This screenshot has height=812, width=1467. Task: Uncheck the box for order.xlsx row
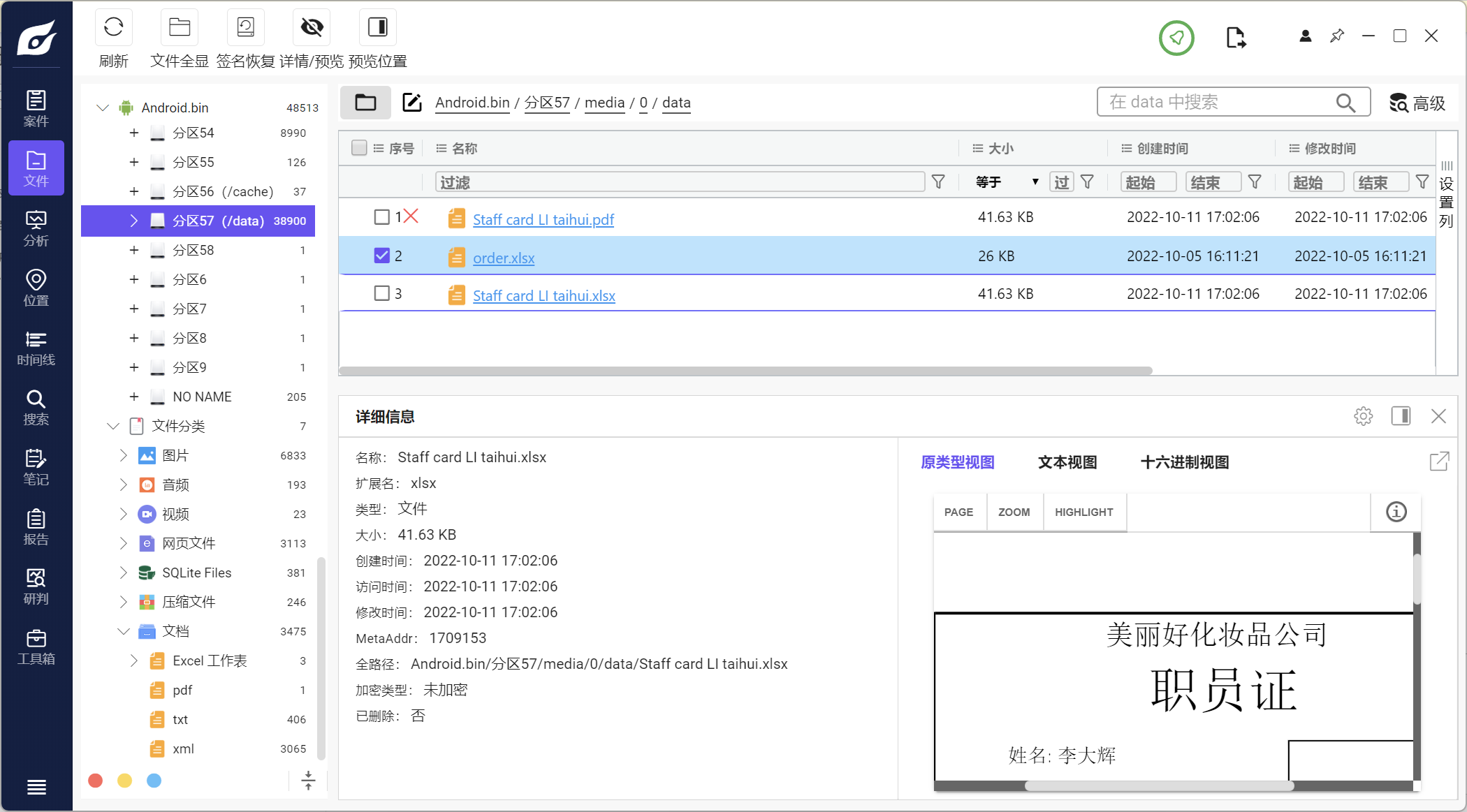tap(381, 256)
